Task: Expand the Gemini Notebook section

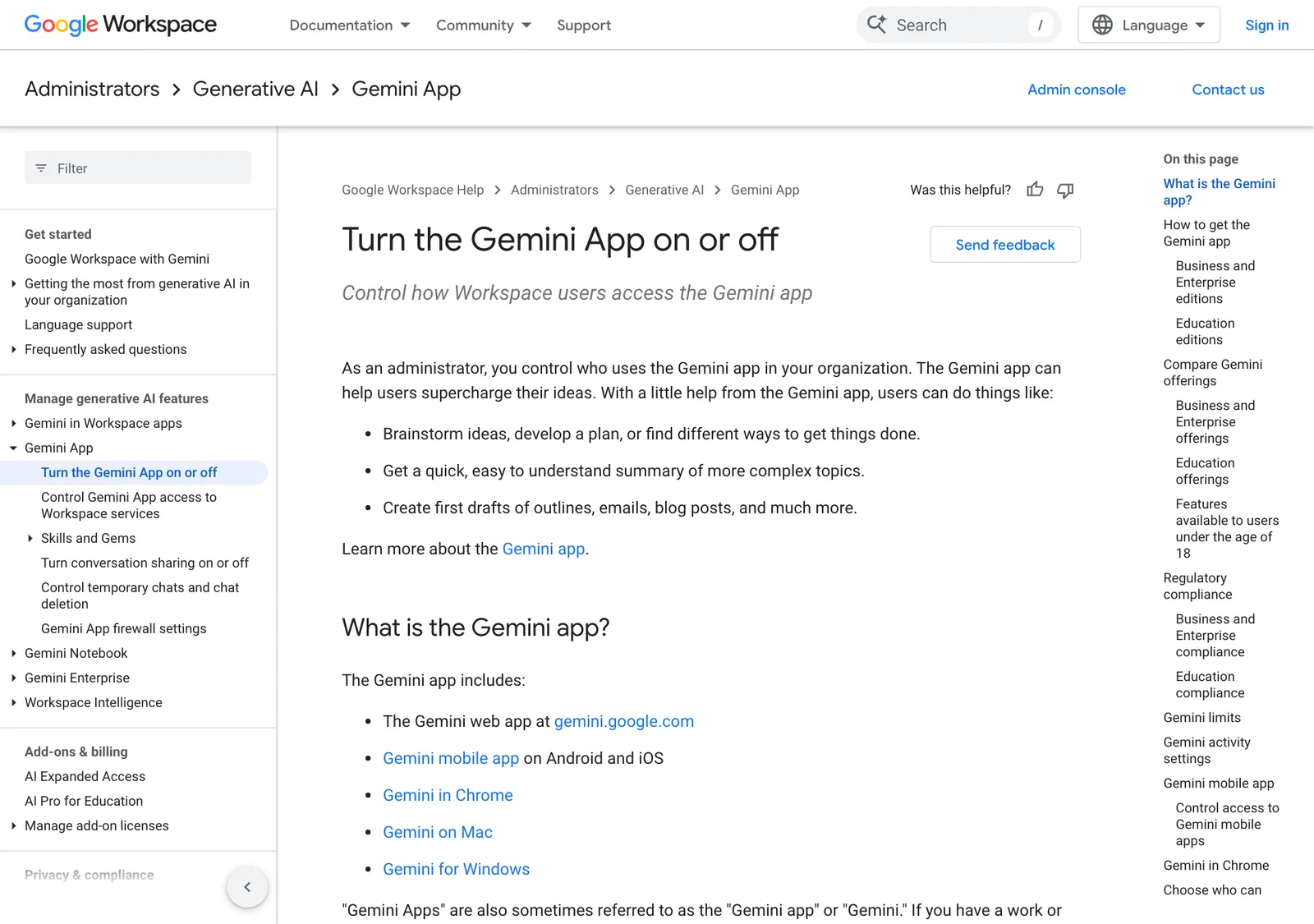Action: pos(13,653)
